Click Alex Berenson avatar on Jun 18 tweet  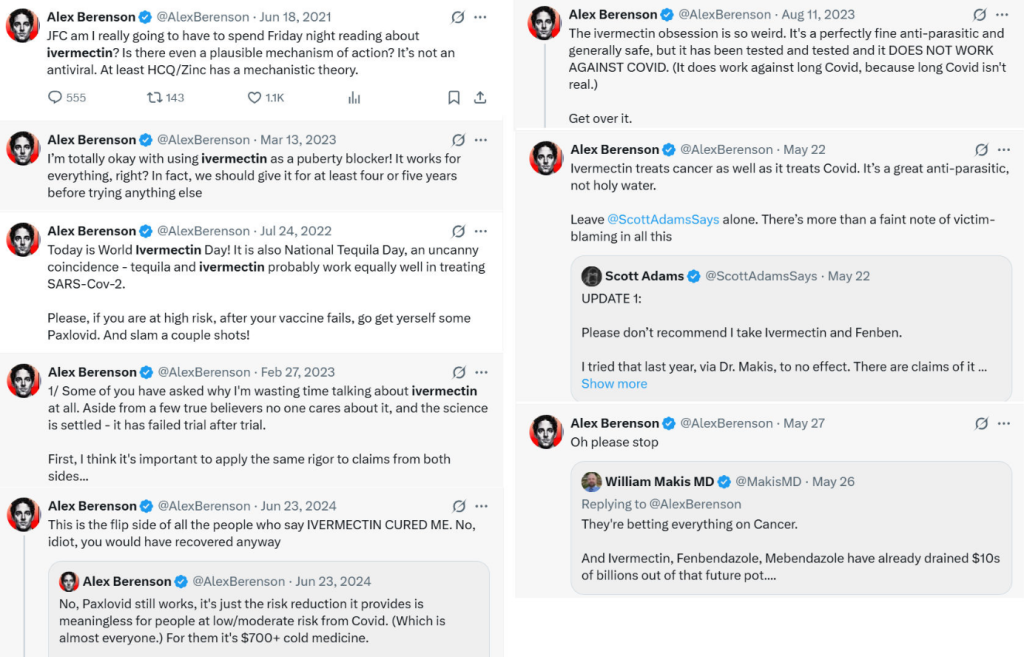click(x=23, y=25)
